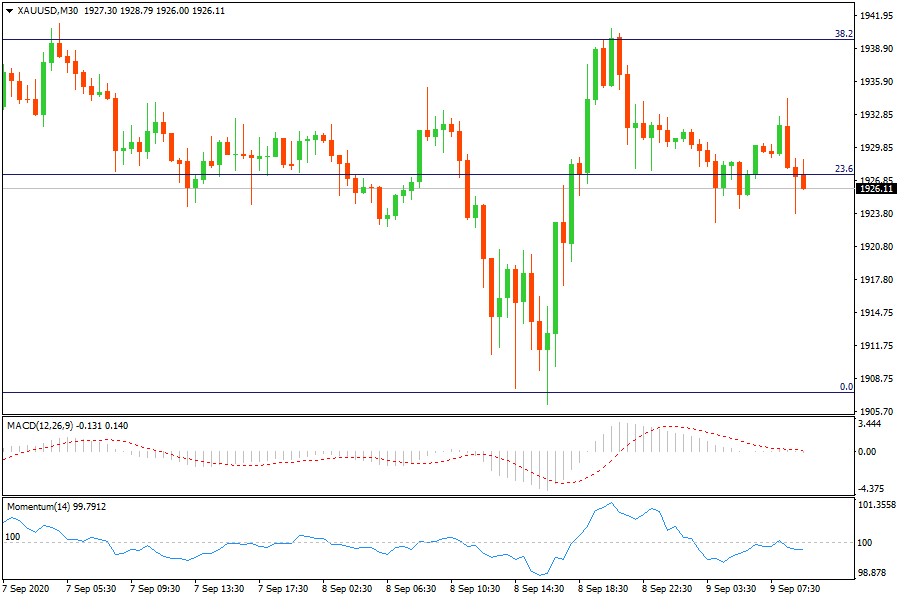Click the 9 Sep 07:30 time label

pos(795,589)
